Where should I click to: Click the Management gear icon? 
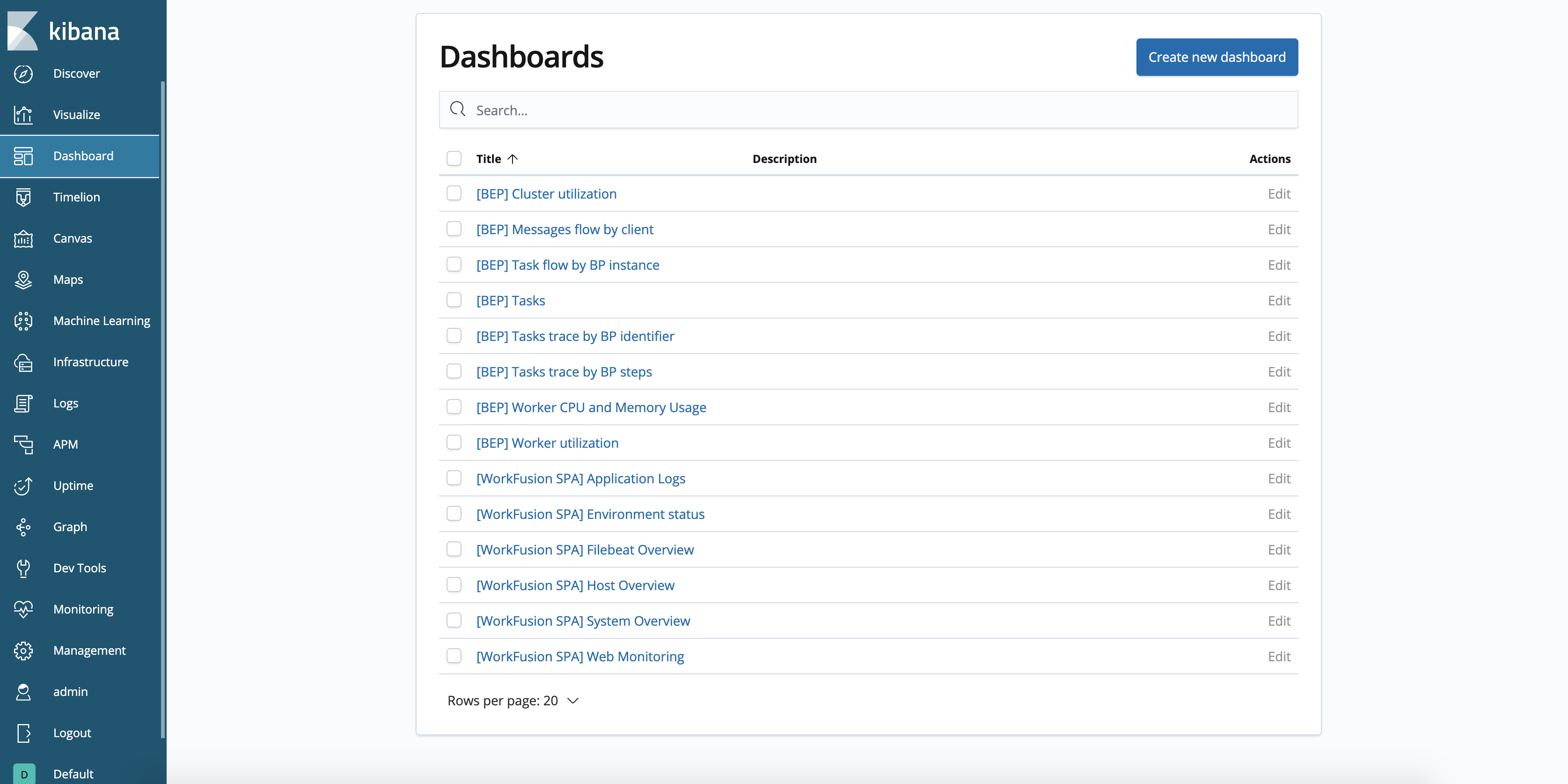point(23,651)
